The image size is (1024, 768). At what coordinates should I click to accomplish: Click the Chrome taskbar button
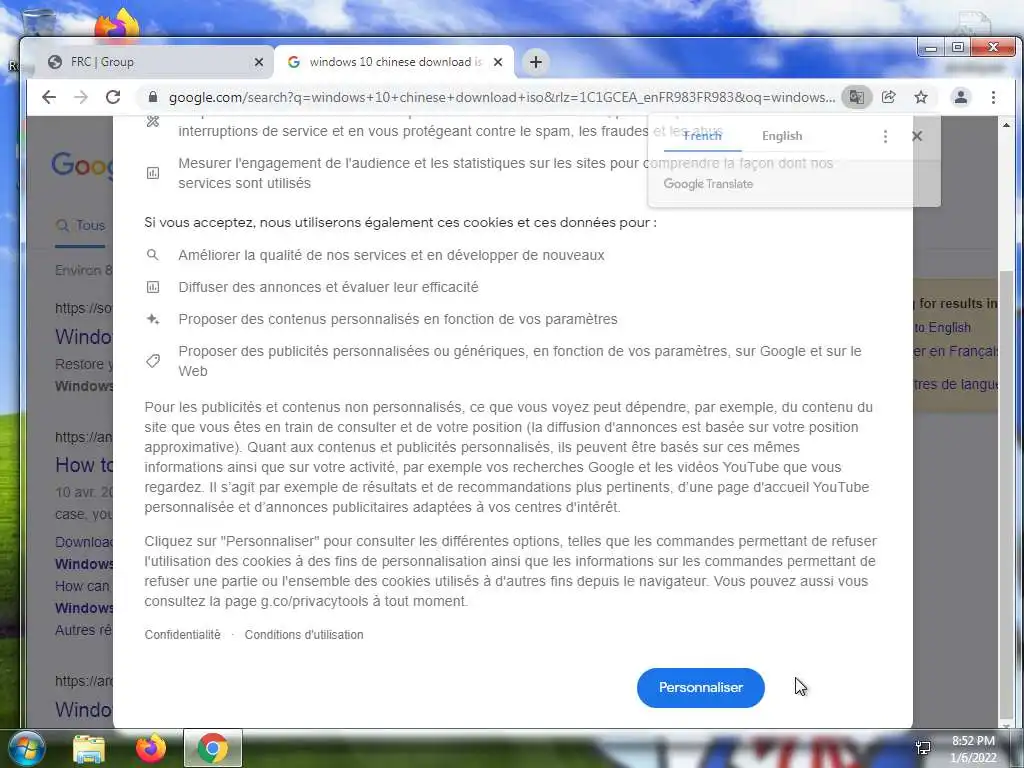(x=213, y=748)
